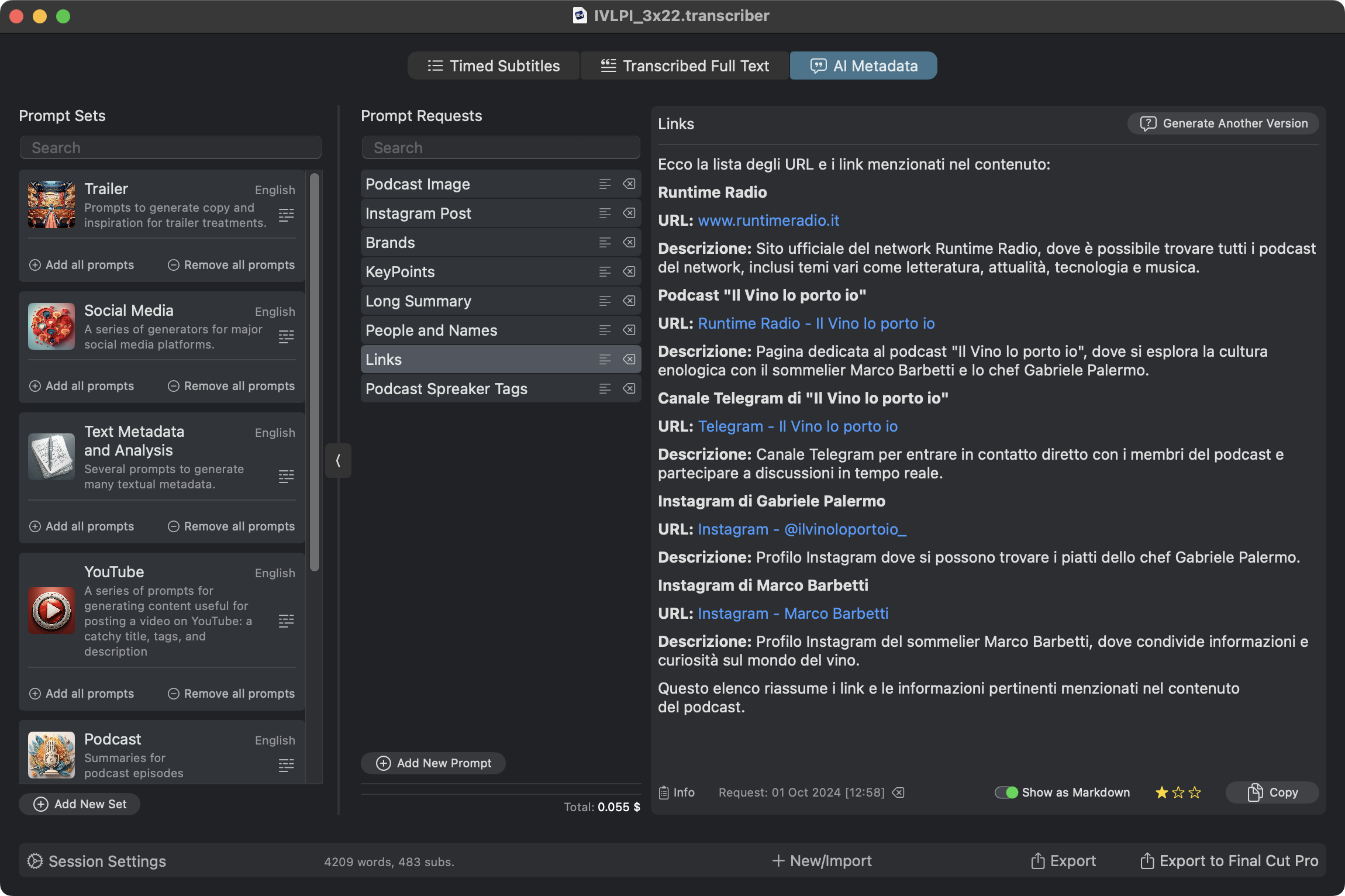Image resolution: width=1345 pixels, height=896 pixels.
Task: Click Generate Another Version button
Action: coord(1223,123)
